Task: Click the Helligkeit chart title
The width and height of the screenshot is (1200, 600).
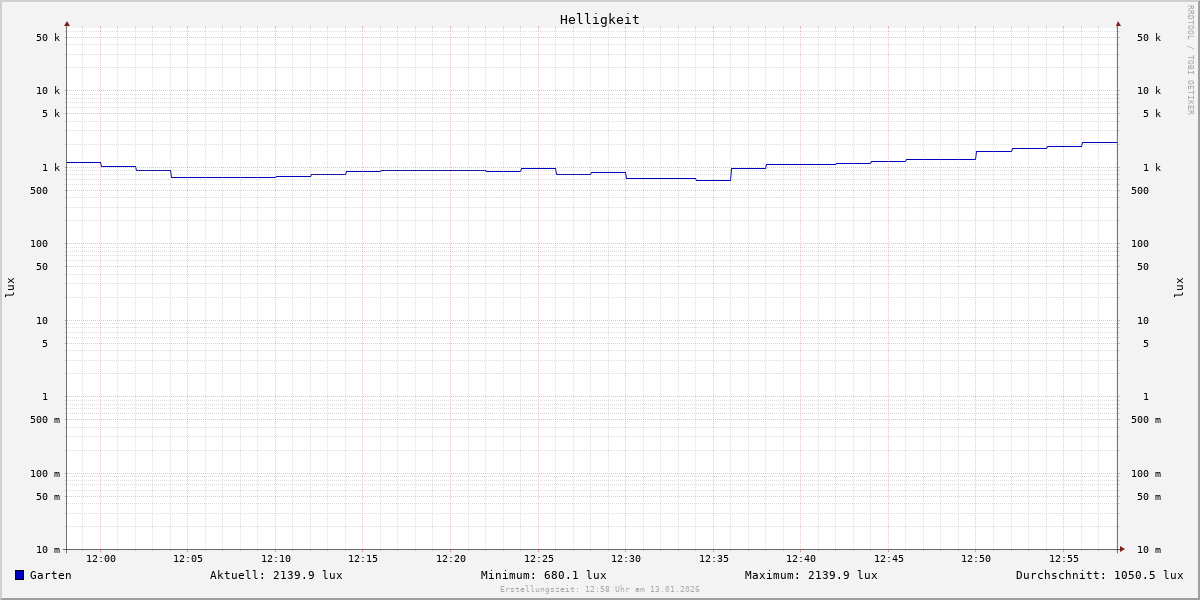Action: point(599,19)
